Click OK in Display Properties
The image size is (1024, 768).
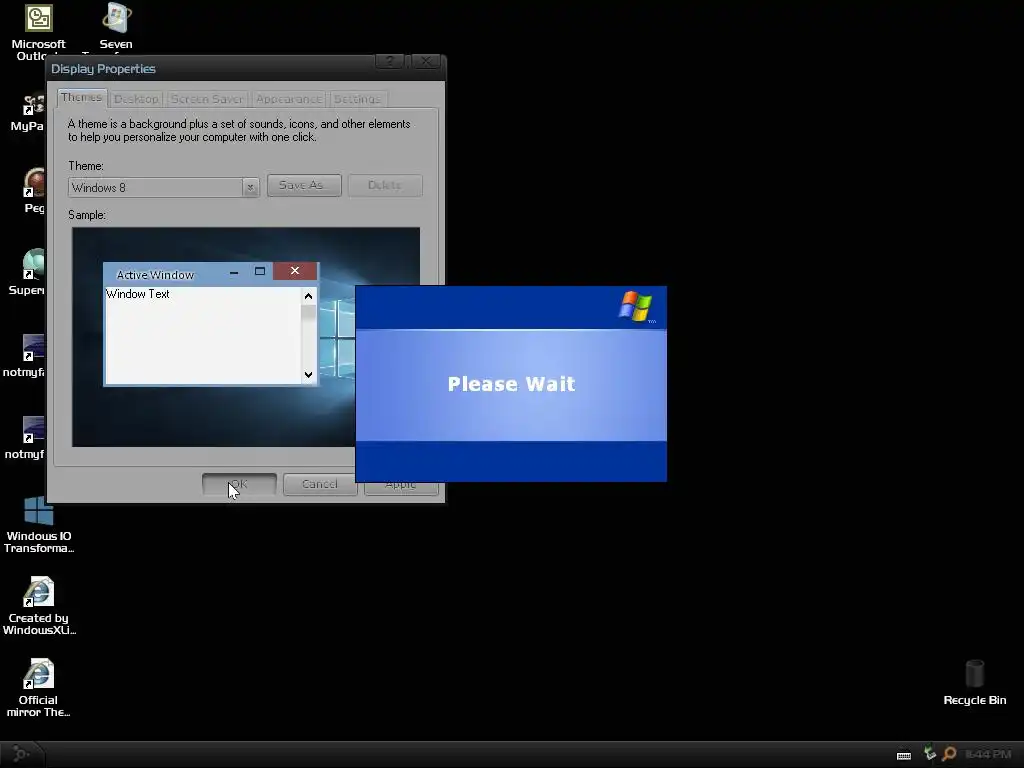click(x=239, y=485)
